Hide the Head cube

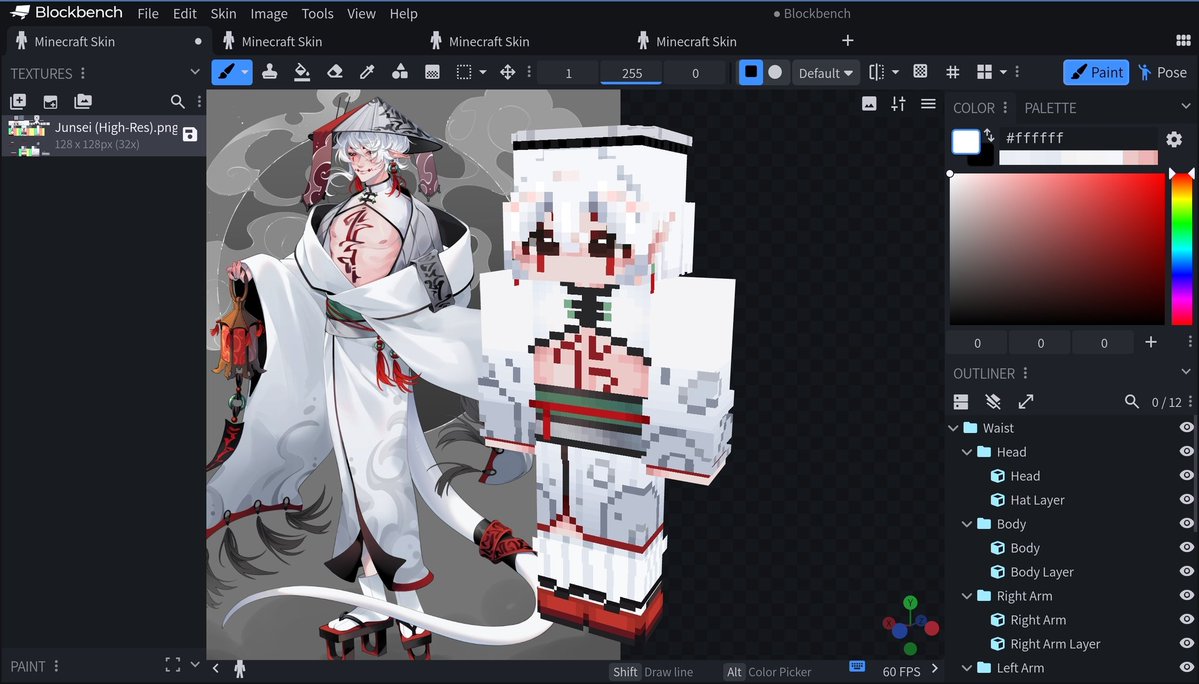[x=1186, y=475]
